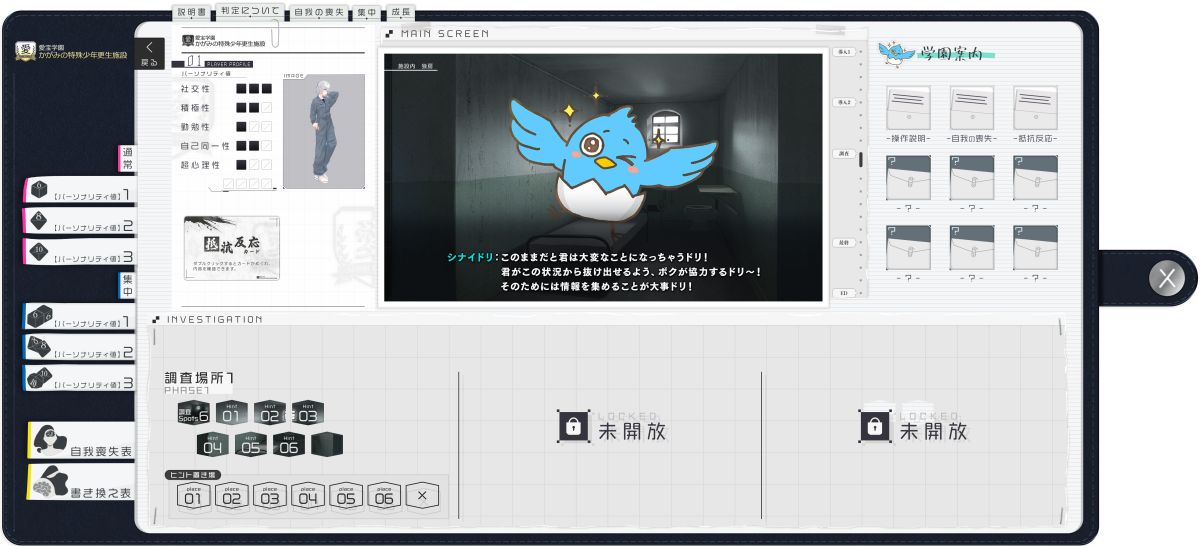Click the lock icon of middle 未開放 area
The height and width of the screenshot is (546, 1200).
[x=573, y=426]
